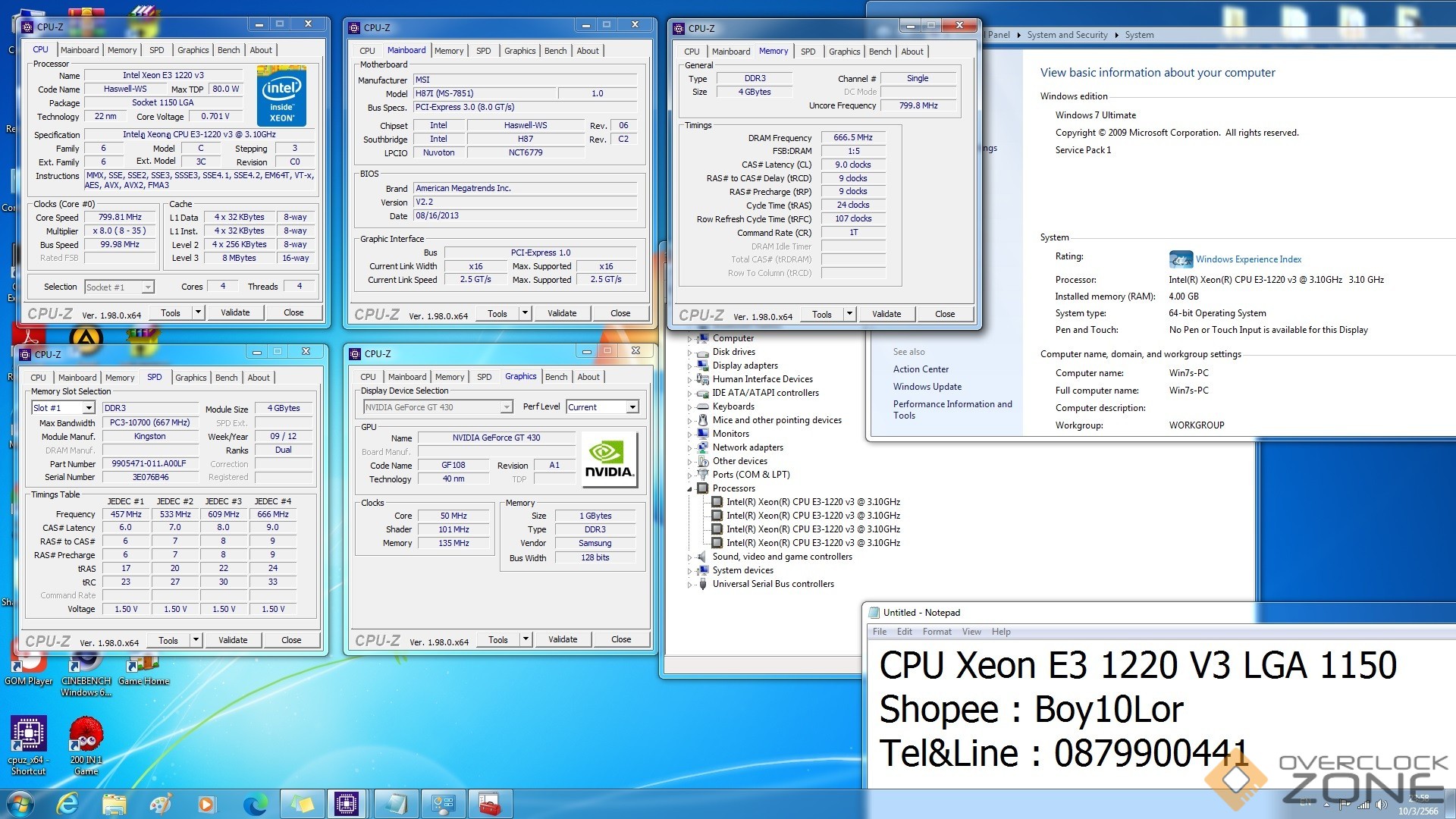This screenshot has height=819, width=1456.
Task: Switch to the Bench tab in CPU window
Action: 228,50
